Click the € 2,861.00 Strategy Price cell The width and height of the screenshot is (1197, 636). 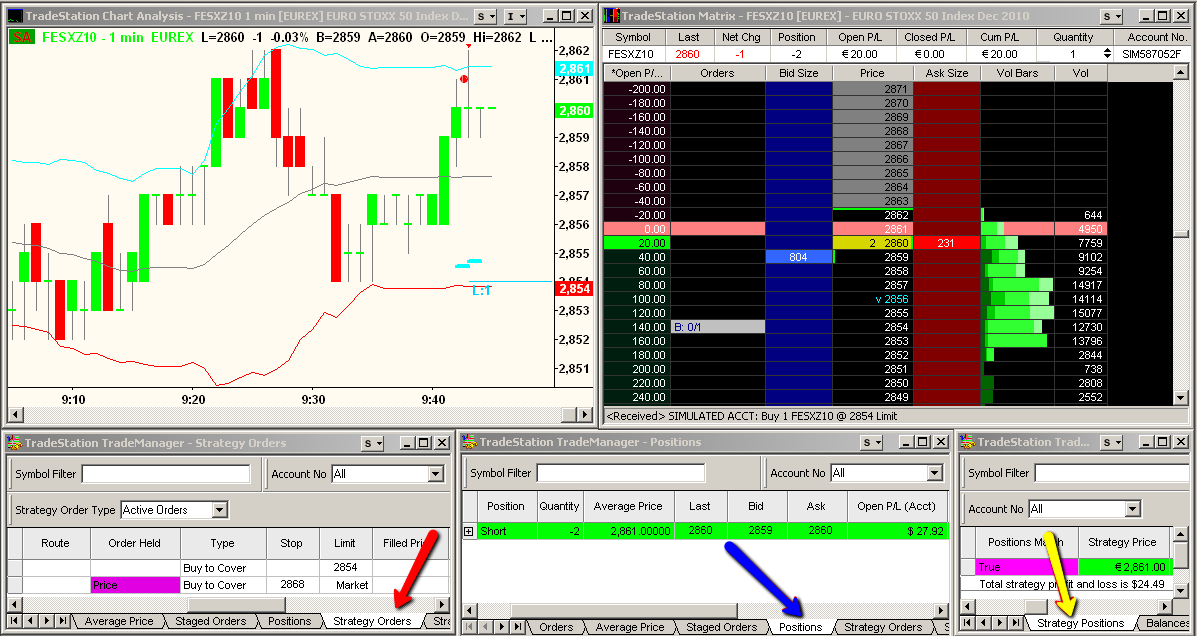(1124, 567)
